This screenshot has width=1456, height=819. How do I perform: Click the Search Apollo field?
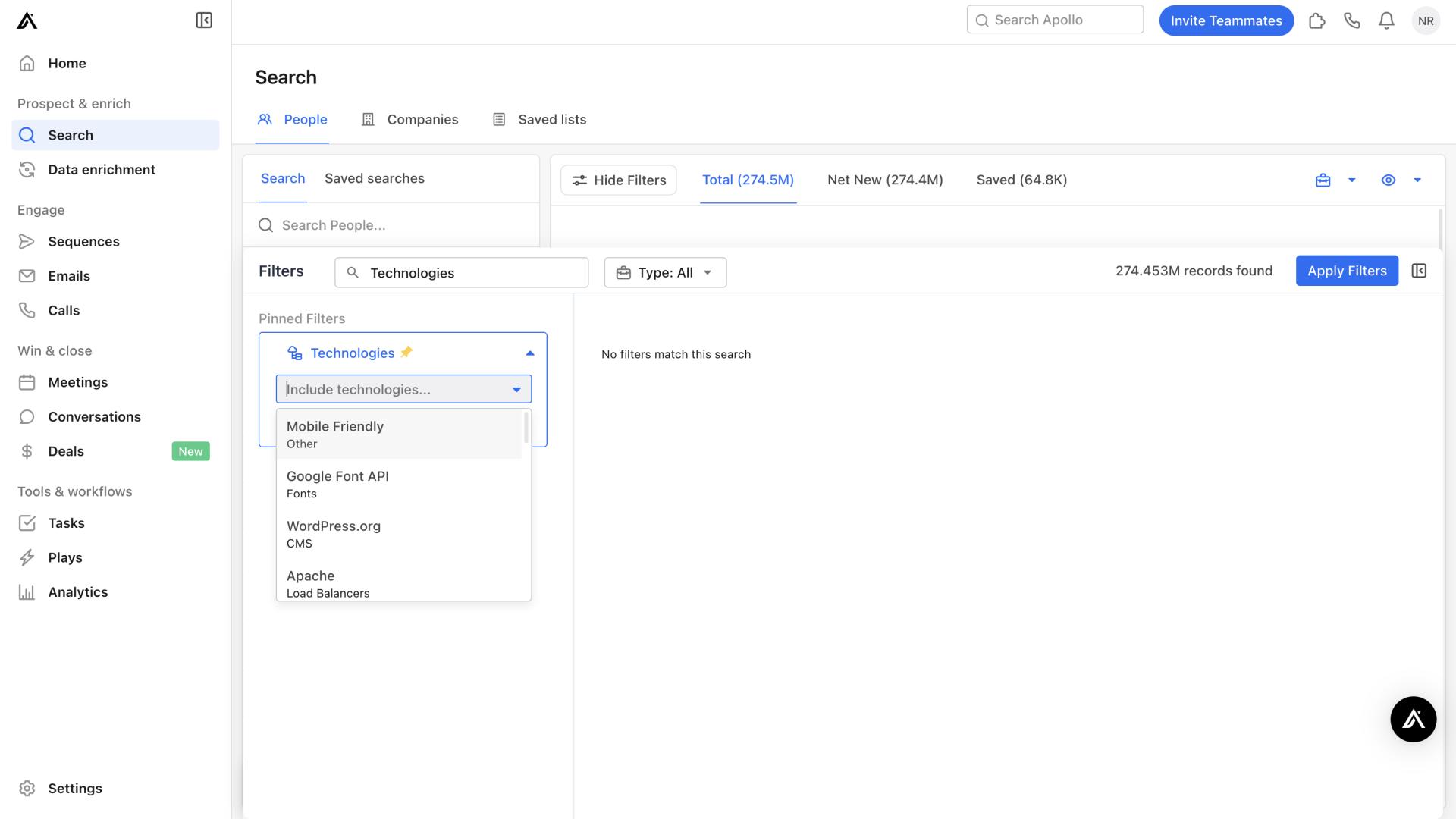click(x=1055, y=20)
